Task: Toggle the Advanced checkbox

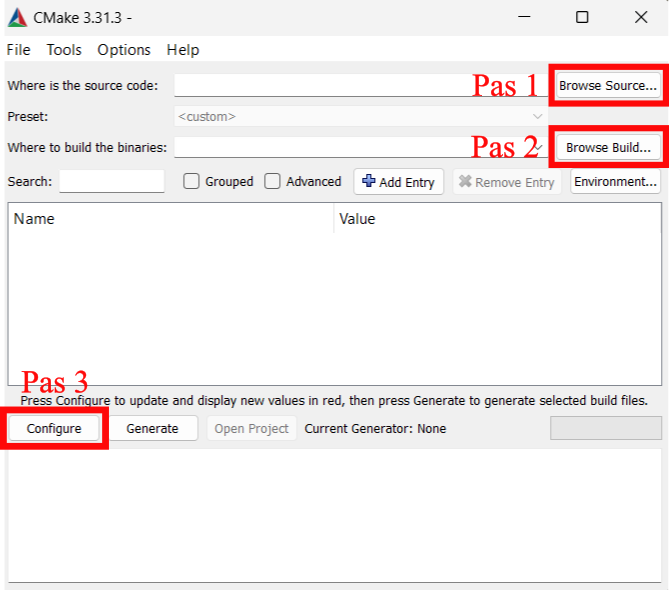Action: [273, 182]
